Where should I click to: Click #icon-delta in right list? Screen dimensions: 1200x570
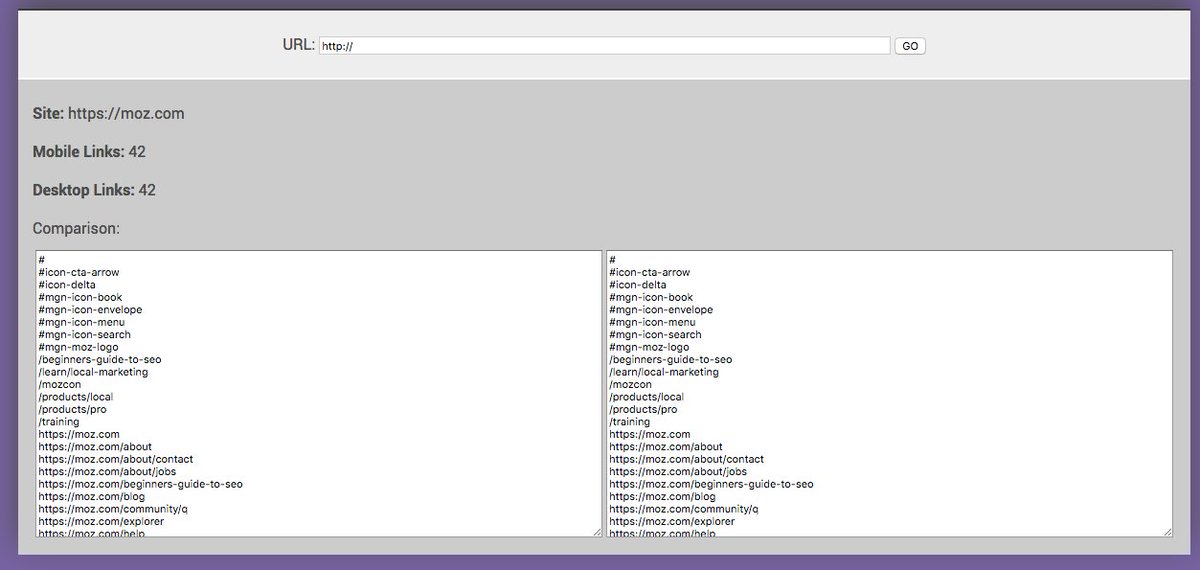tap(638, 285)
